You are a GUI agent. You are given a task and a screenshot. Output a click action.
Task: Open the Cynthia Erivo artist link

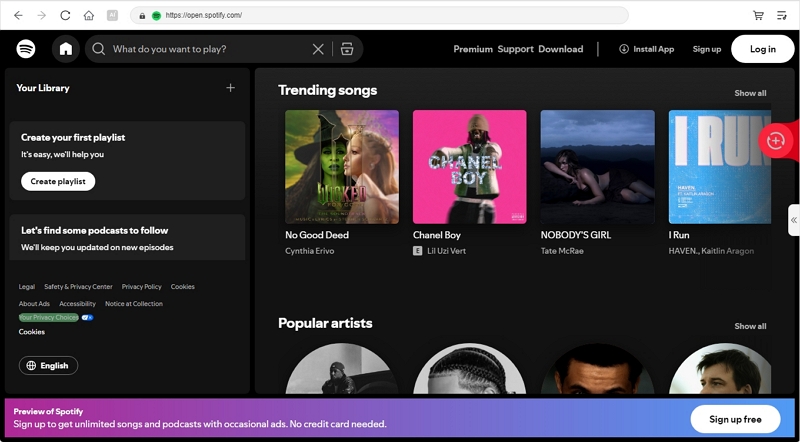pyautogui.click(x=310, y=251)
